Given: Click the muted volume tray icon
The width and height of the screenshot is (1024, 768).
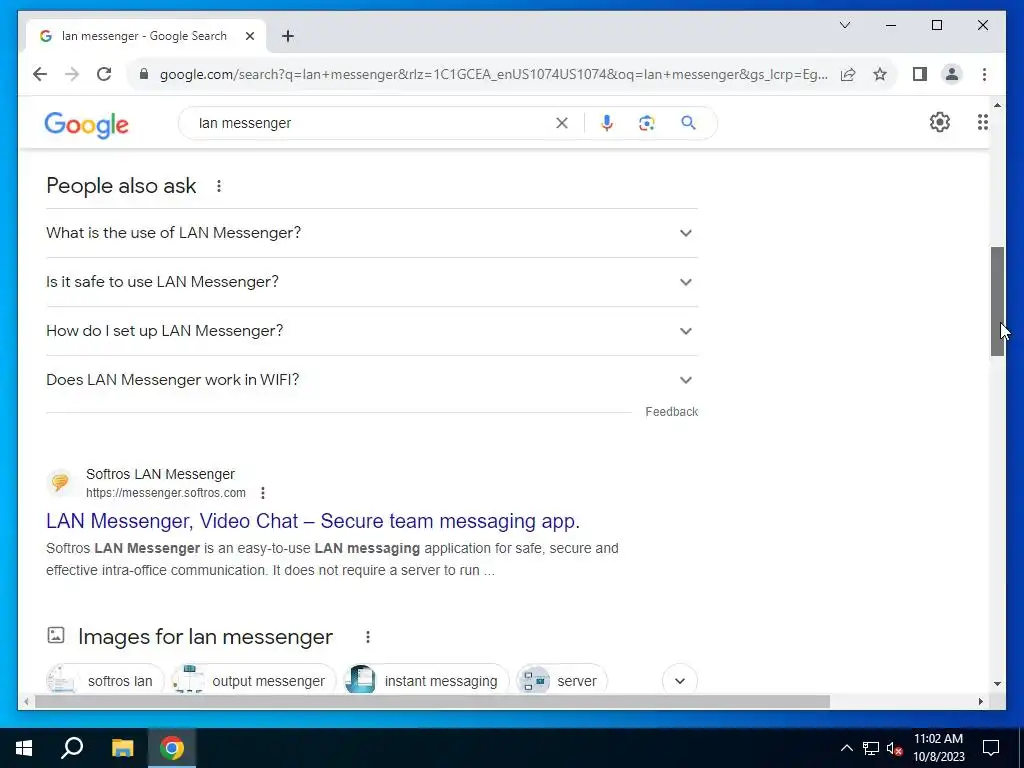Looking at the screenshot, I should [x=894, y=748].
